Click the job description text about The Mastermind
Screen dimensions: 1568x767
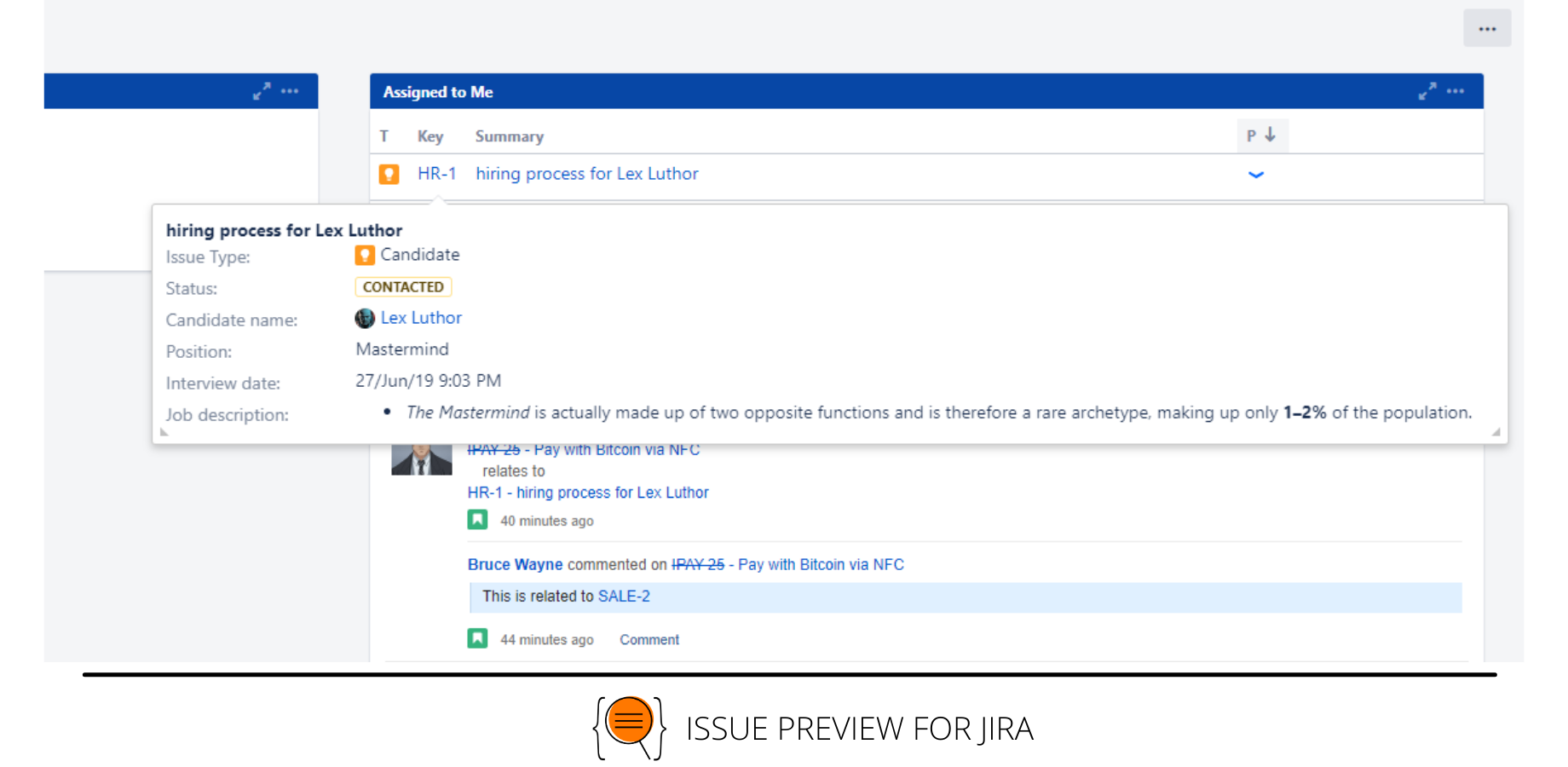[939, 412]
